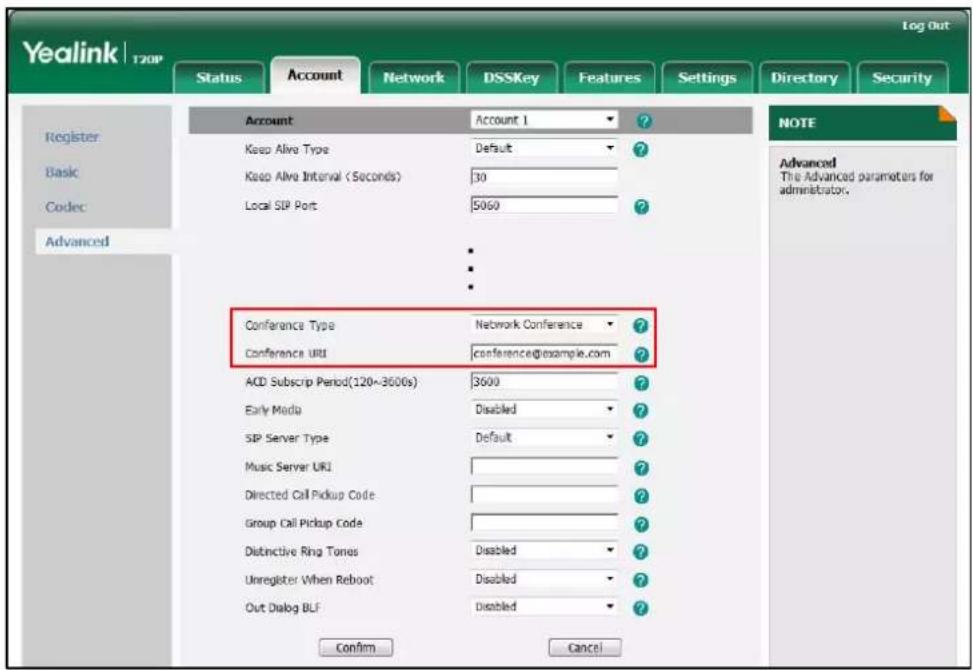This screenshot has width=973, height=670.
Task: Click help icon for Music Server URI
Action: 641,468
